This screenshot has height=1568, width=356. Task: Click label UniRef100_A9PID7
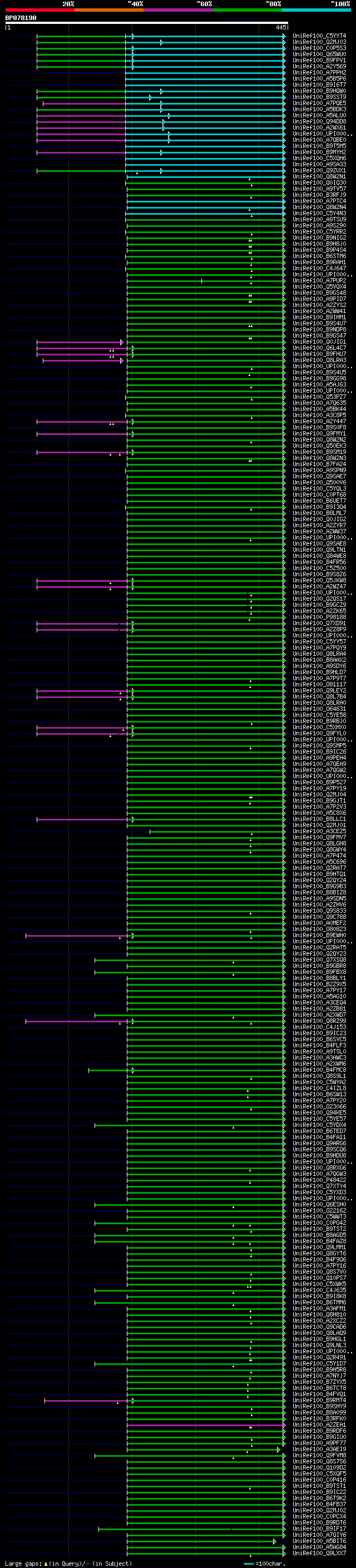319,299
